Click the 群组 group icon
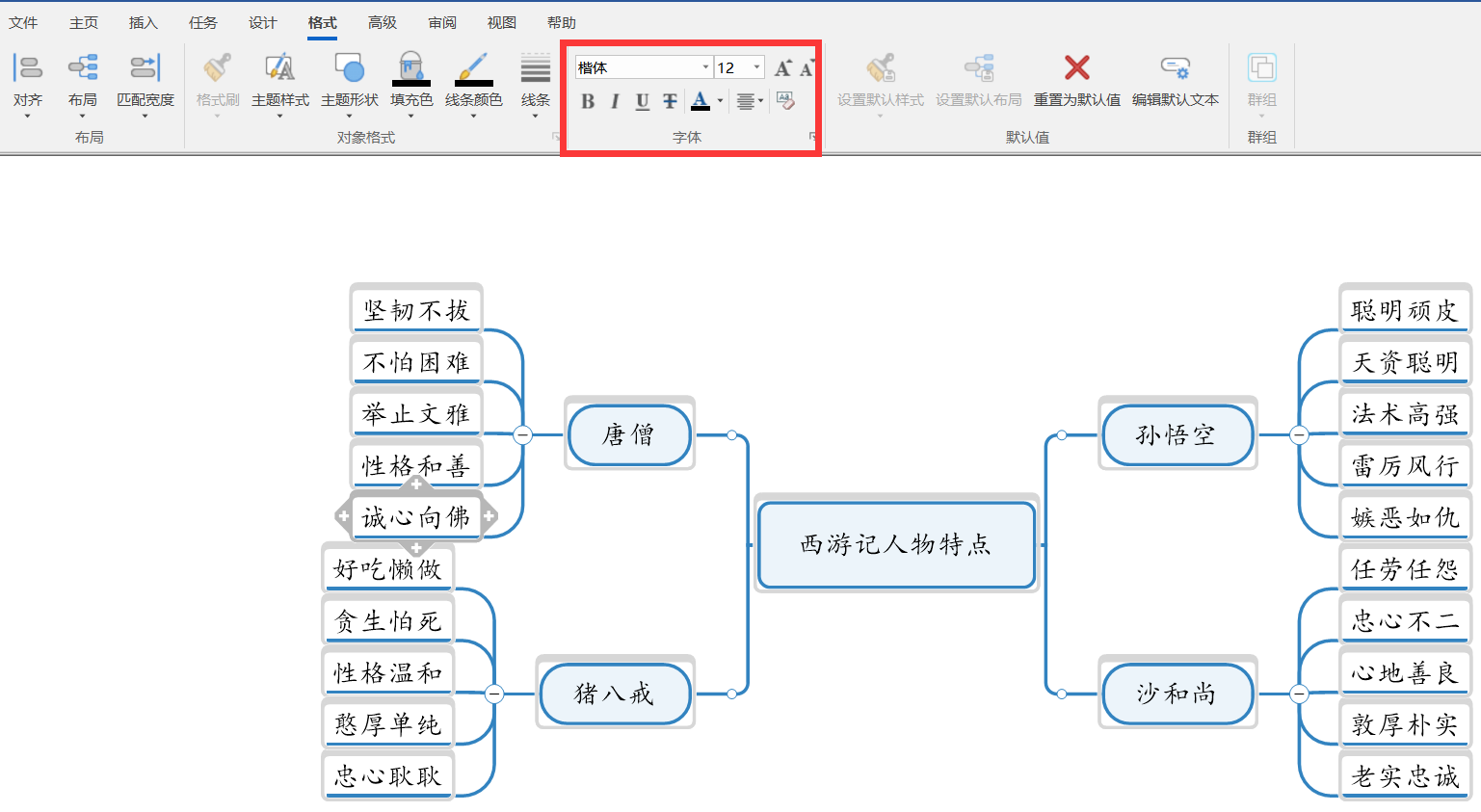The image size is (1481, 812). click(1261, 67)
